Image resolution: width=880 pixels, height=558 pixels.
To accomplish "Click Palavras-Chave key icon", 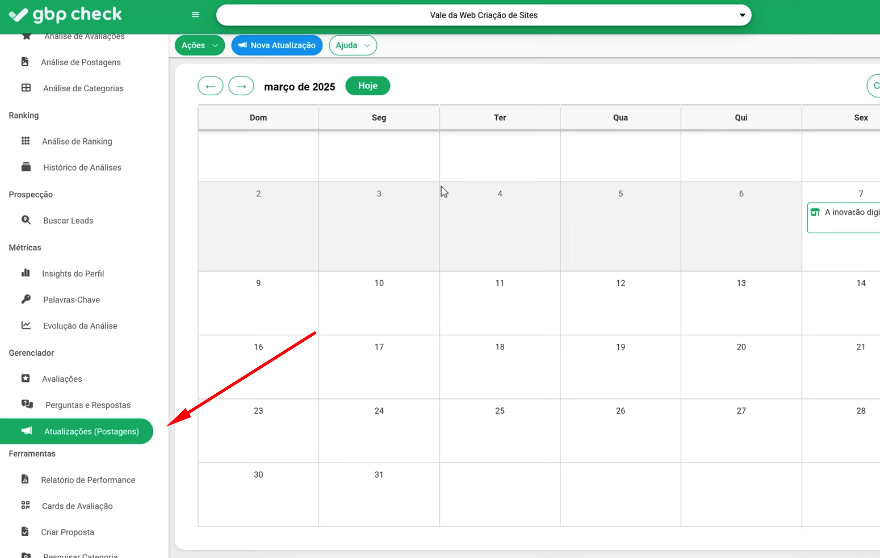I will (26, 299).
